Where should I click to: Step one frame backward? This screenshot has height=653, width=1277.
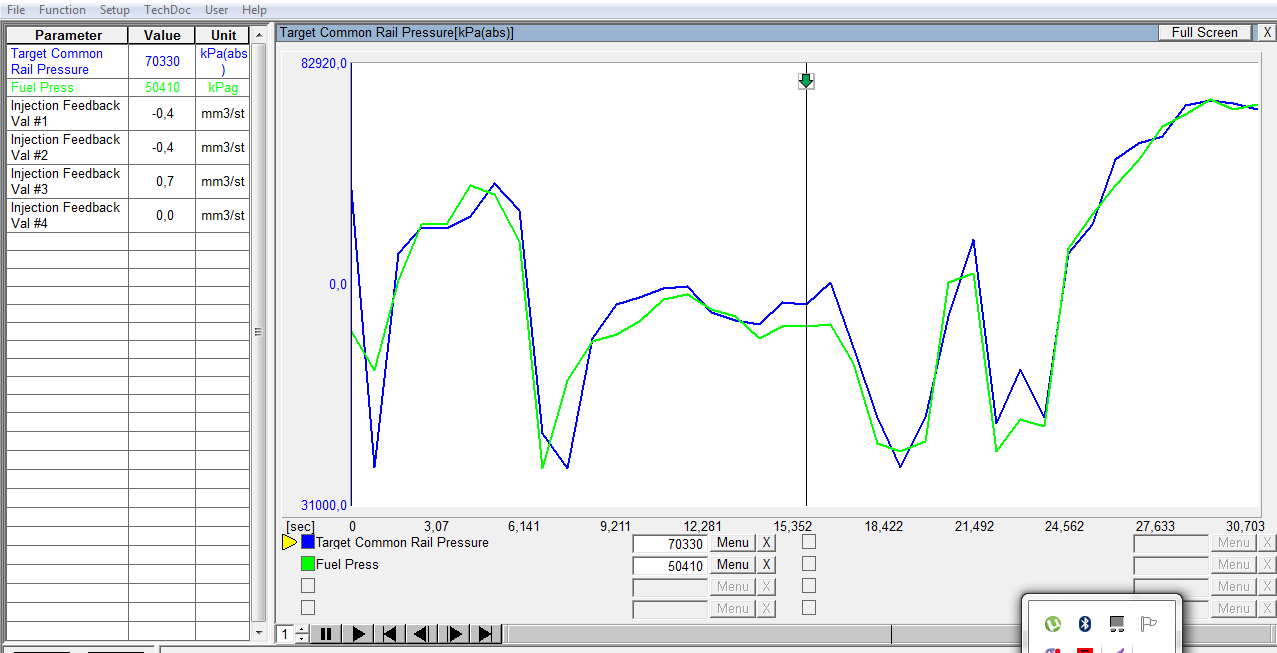point(422,633)
